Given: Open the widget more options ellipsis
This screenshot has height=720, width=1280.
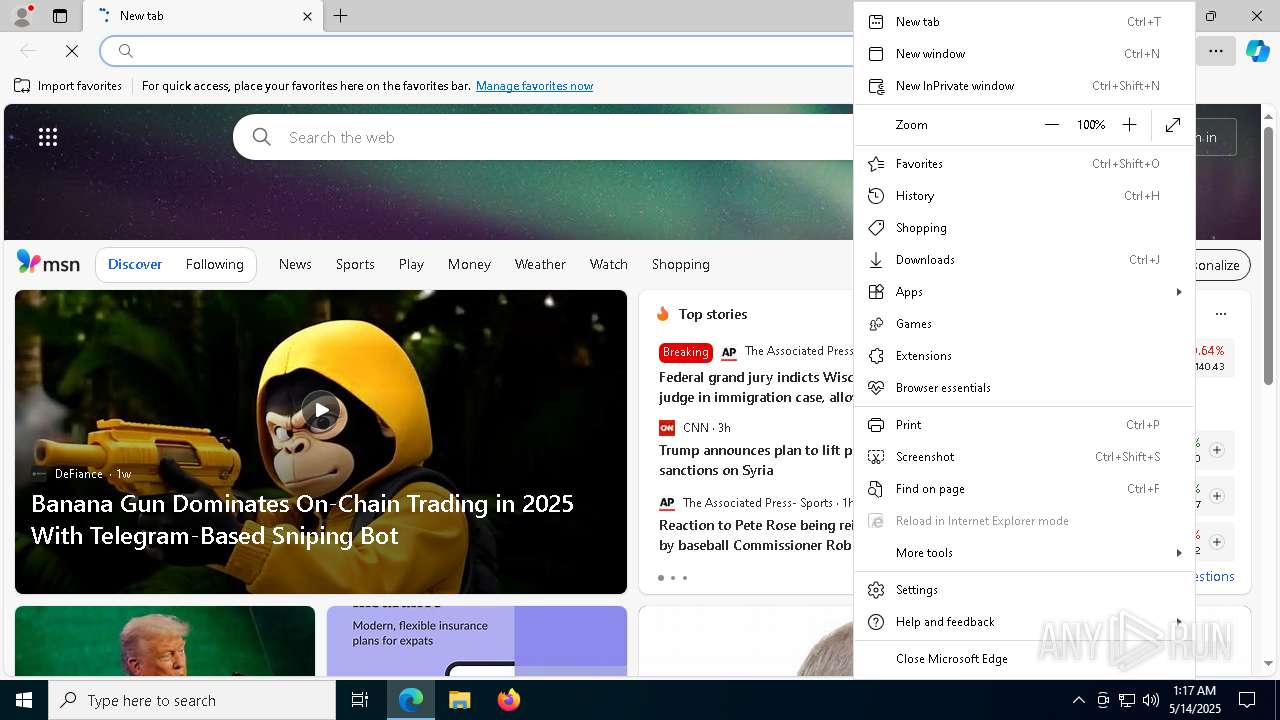Looking at the screenshot, I should [x=1220, y=314].
